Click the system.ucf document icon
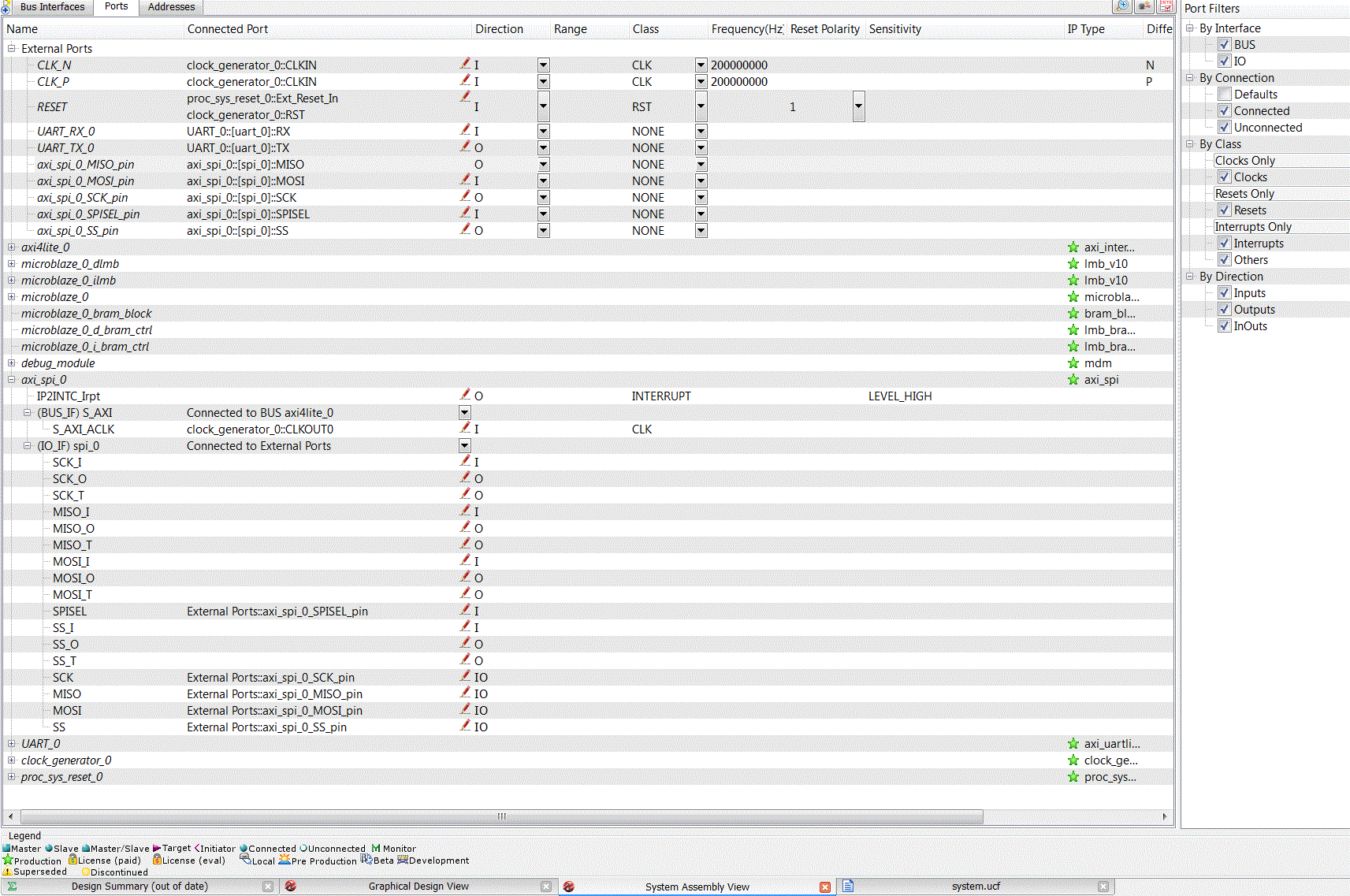The image size is (1350, 896). point(848,887)
